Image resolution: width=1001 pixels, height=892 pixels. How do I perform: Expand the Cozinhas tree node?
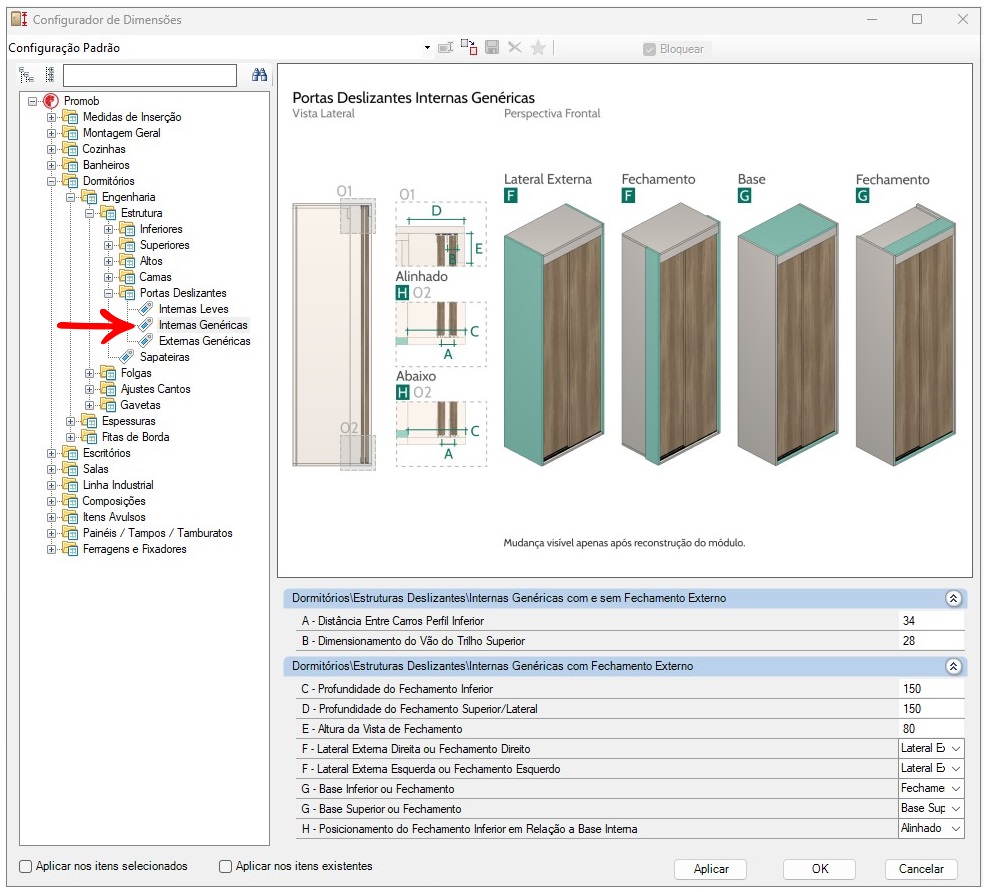point(52,149)
